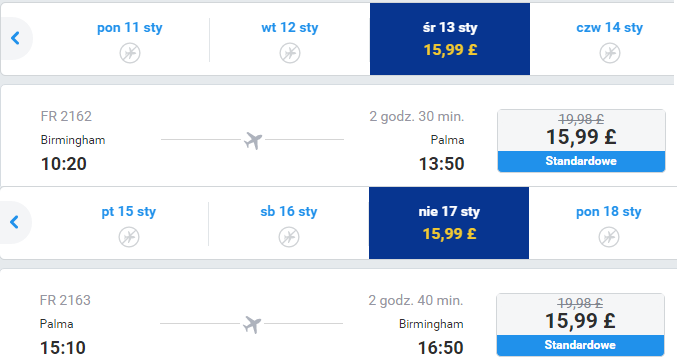Click the 15,99 £ price on outbound flight card
Image resolution: width=677 pixels, height=364 pixels.
click(581, 137)
